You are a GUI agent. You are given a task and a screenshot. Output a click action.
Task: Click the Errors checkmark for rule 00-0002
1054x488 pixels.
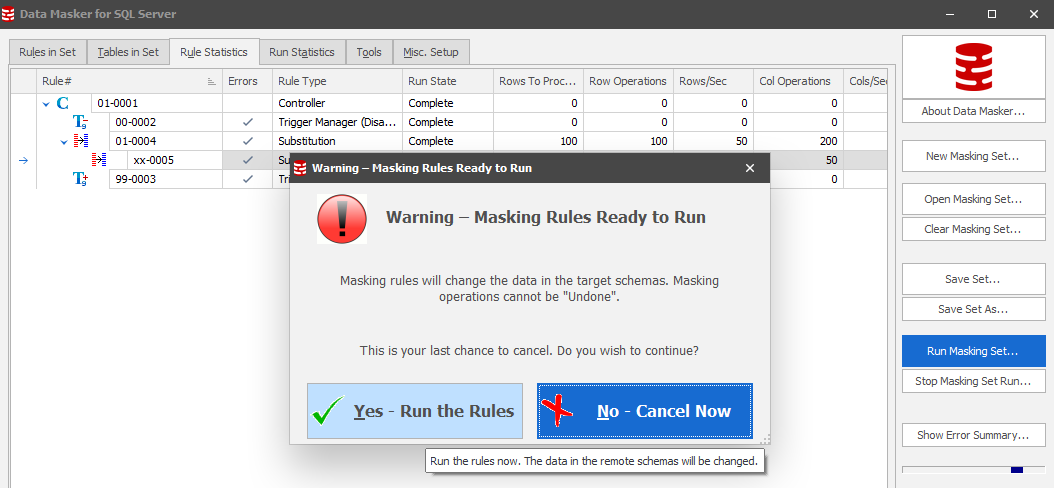pos(248,122)
